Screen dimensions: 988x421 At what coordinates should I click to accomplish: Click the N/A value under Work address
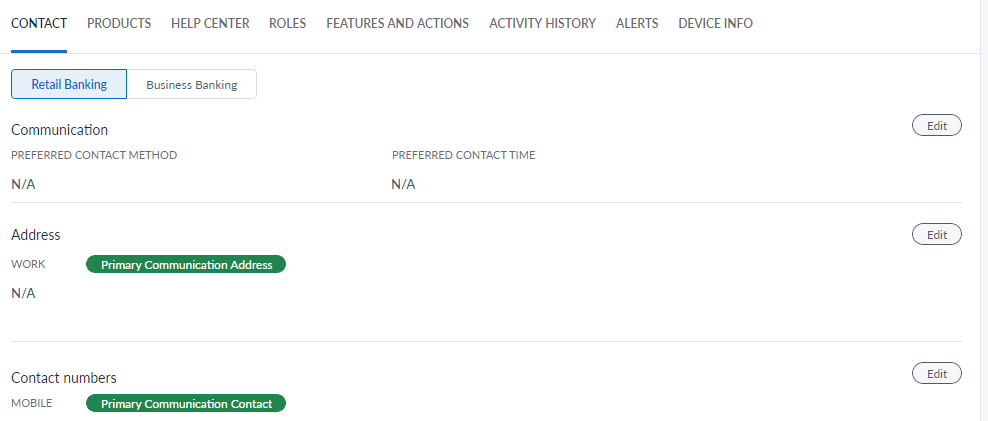pyautogui.click(x=23, y=294)
